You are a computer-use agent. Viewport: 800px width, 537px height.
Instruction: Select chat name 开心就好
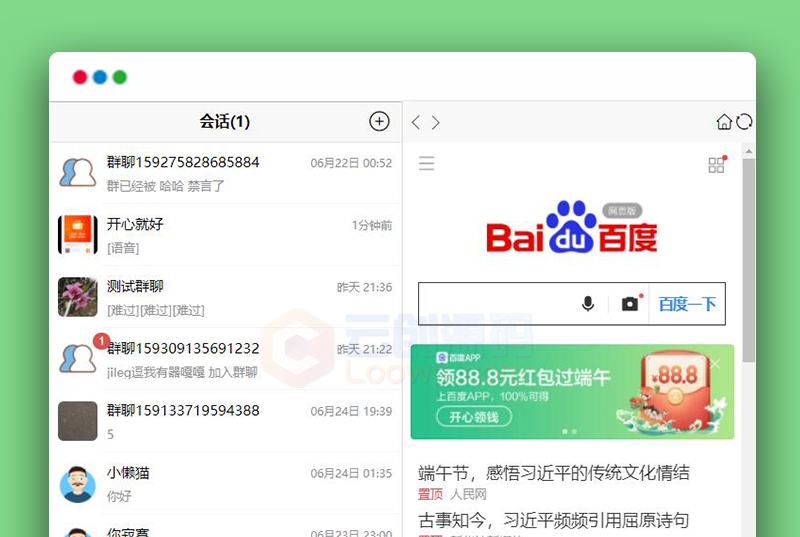click(x=135, y=224)
